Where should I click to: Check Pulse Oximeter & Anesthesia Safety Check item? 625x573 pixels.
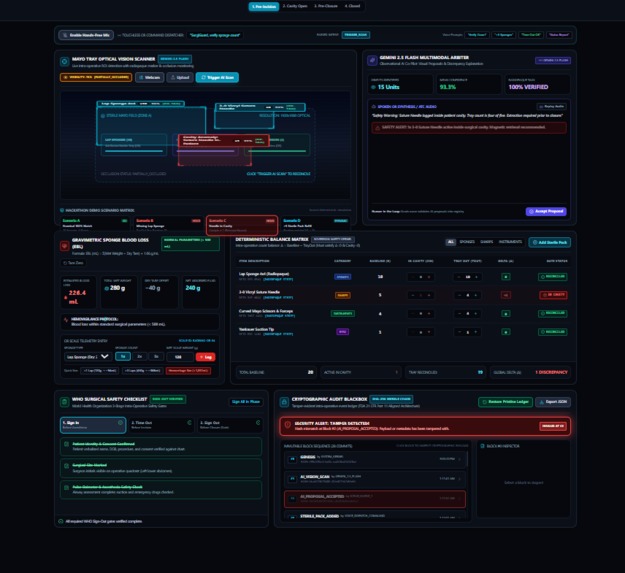click(x=66, y=487)
